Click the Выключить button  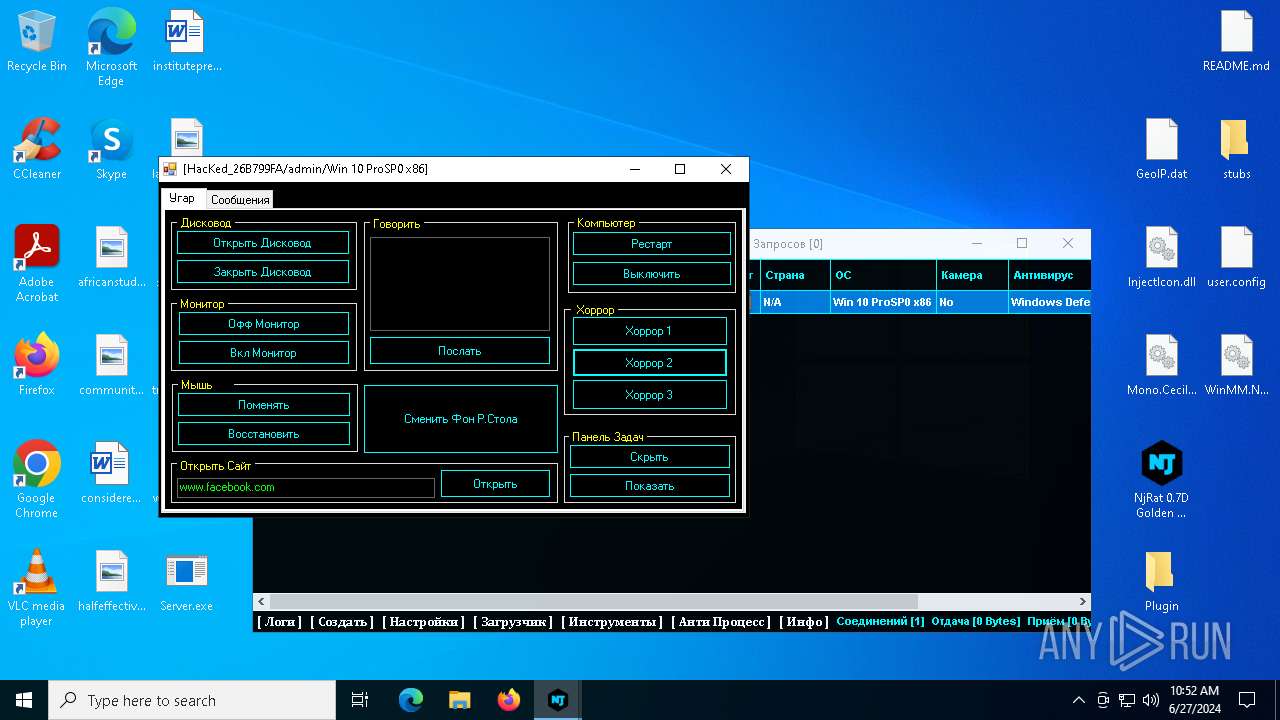pos(652,274)
